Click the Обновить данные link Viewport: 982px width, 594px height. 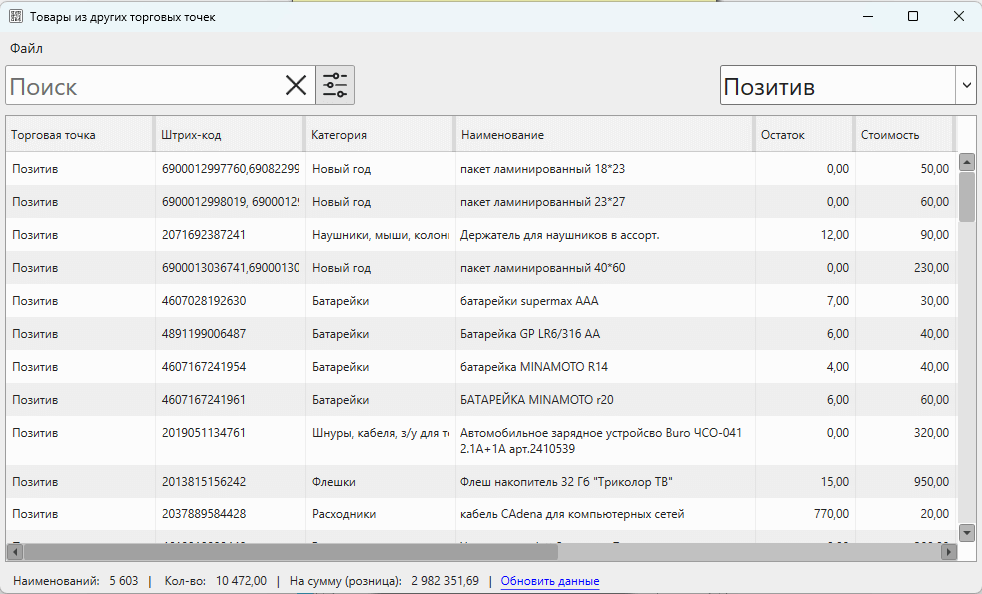tap(550, 581)
